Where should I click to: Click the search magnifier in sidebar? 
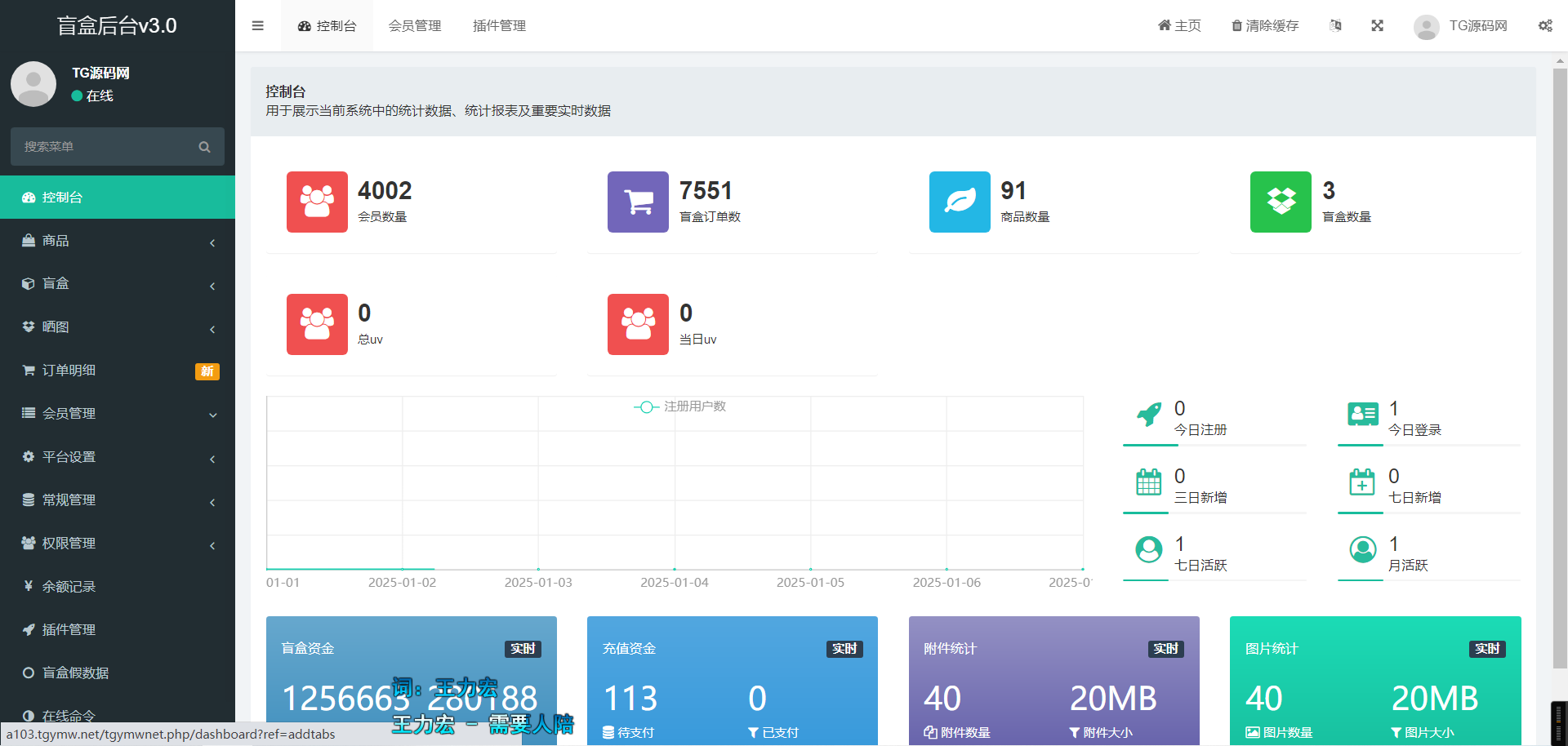click(204, 147)
